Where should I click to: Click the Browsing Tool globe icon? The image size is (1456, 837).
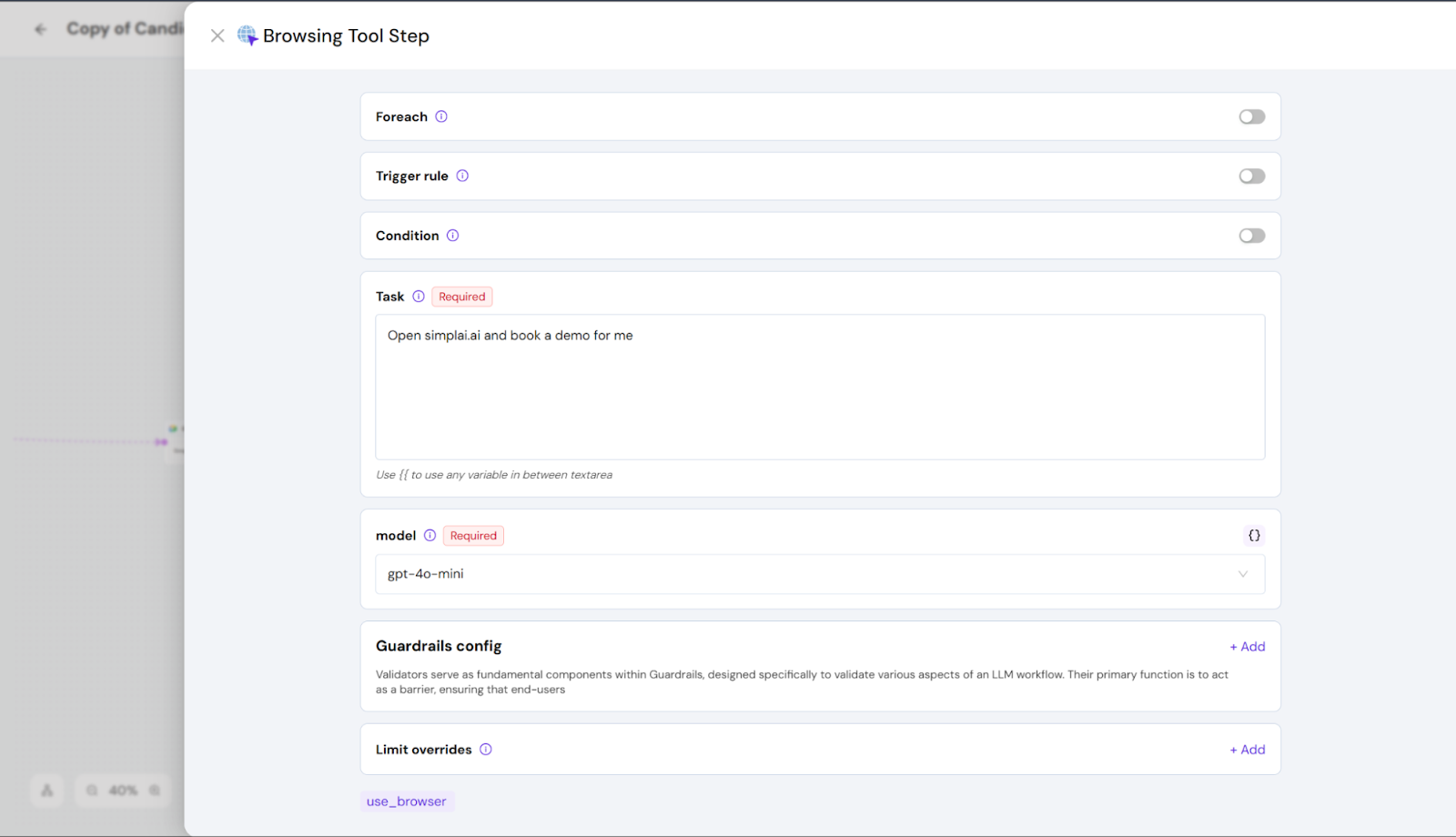(247, 35)
